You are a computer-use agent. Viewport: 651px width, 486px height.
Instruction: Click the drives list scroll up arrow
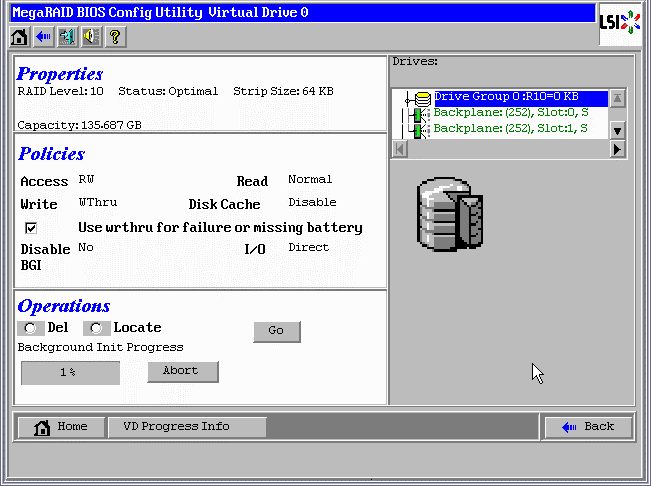pos(617,99)
